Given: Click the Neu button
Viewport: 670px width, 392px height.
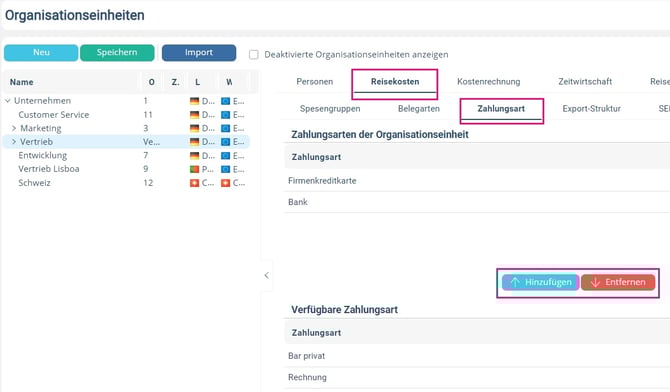Looking at the screenshot, I should 41,53.
